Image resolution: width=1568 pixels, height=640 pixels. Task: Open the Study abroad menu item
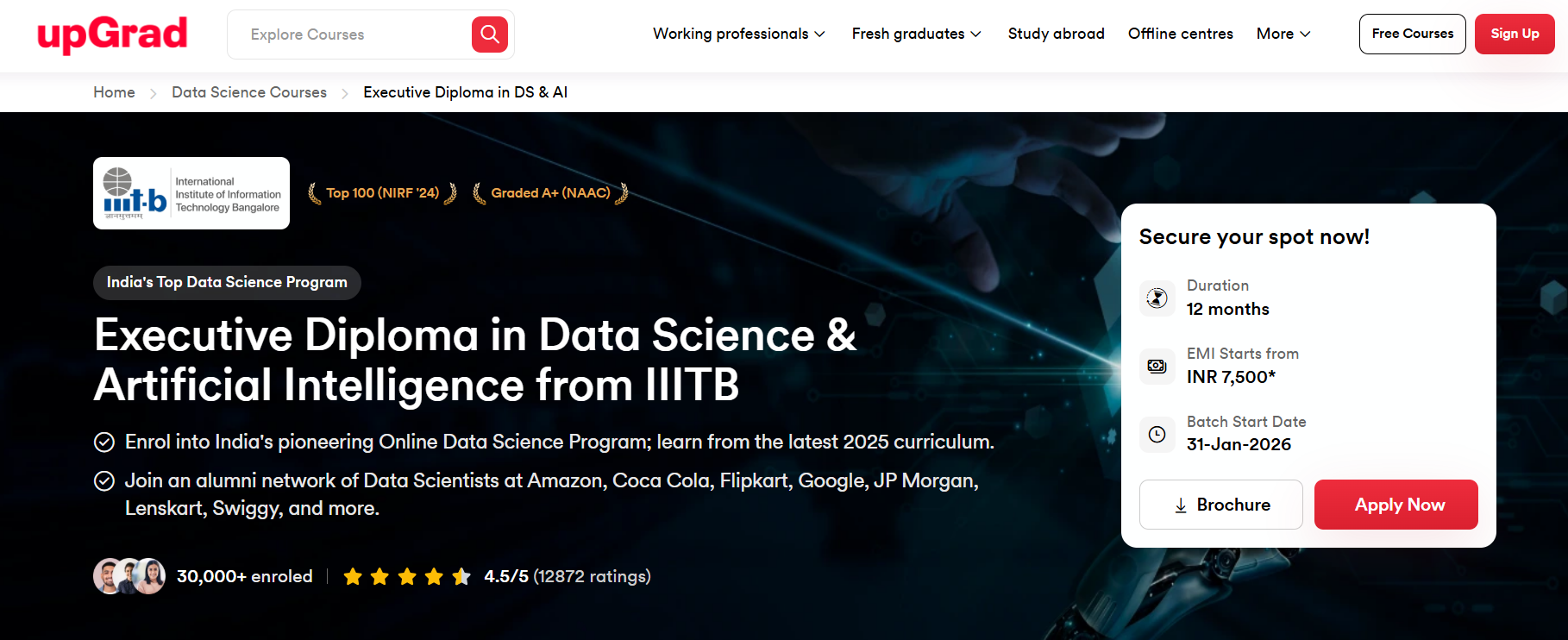[1056, 34]
